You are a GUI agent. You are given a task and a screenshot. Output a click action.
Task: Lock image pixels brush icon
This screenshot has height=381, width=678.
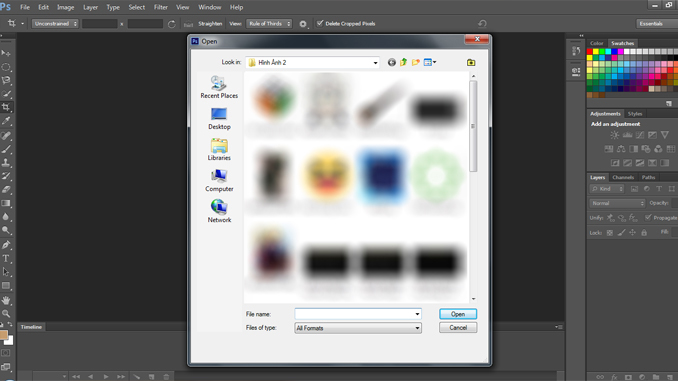click(621, 233)
